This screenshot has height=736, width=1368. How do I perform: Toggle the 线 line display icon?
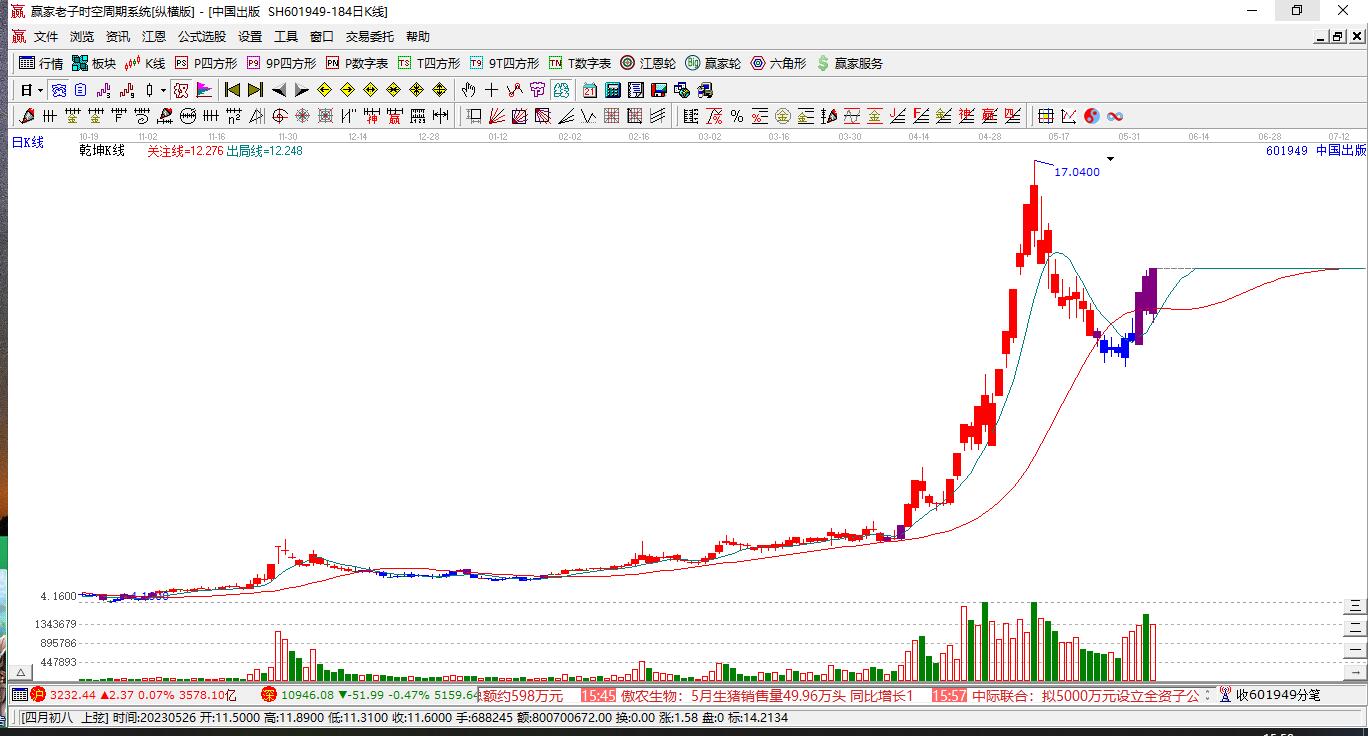[x=514, y=90]
